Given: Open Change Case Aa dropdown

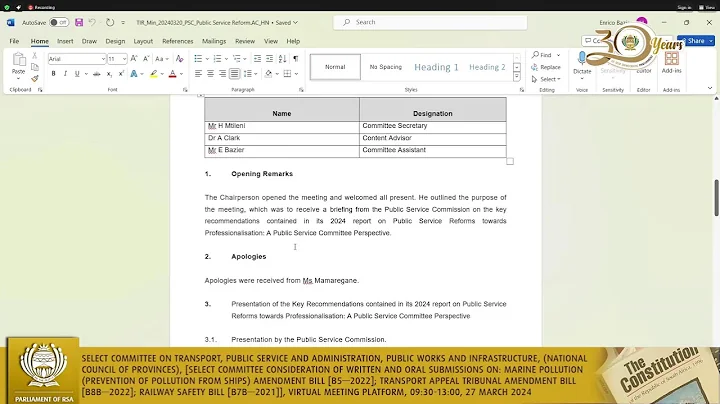Looking at the screenshot, I should pyautogui.click(x=162, y=59).
